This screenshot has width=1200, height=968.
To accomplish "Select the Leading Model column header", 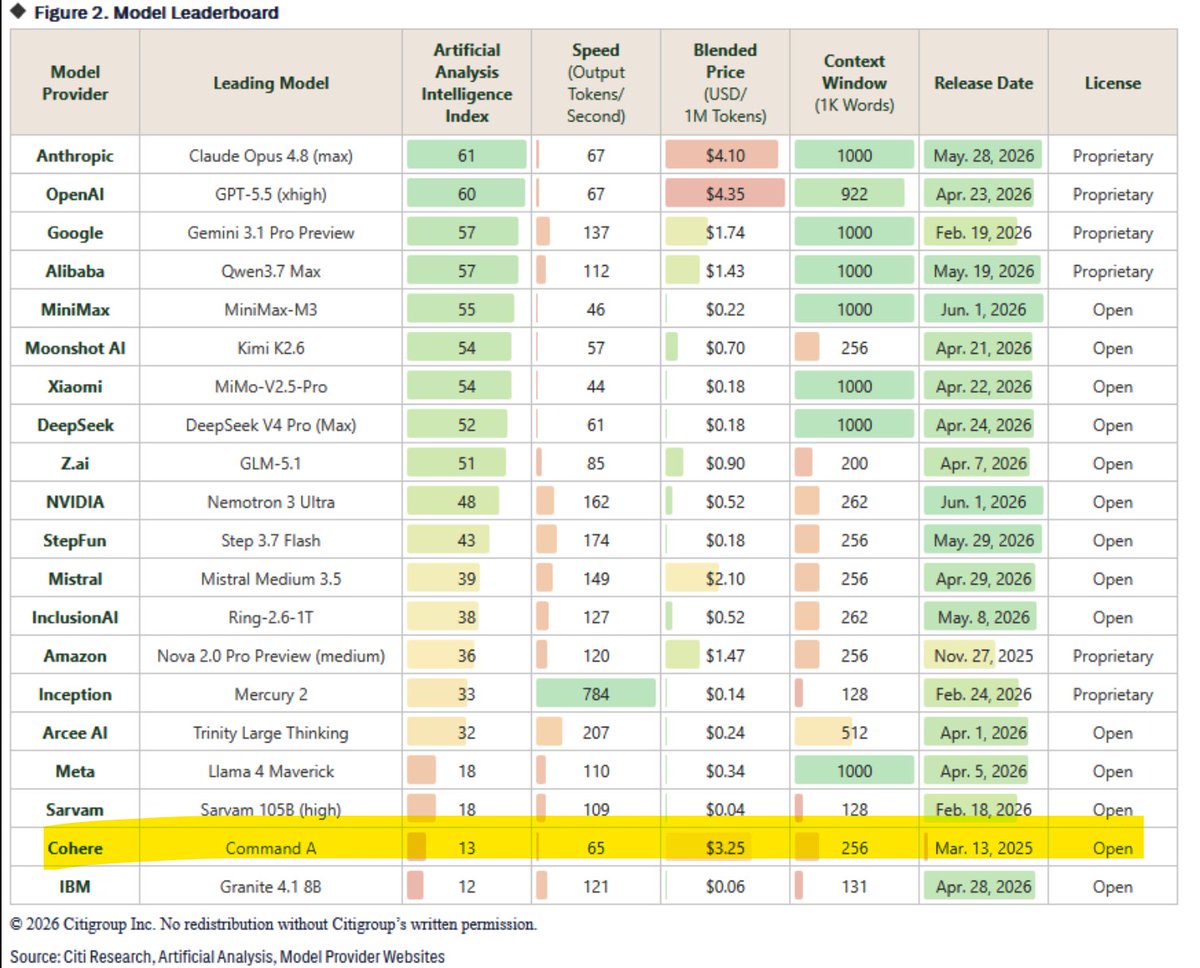I will coord(271,83).
